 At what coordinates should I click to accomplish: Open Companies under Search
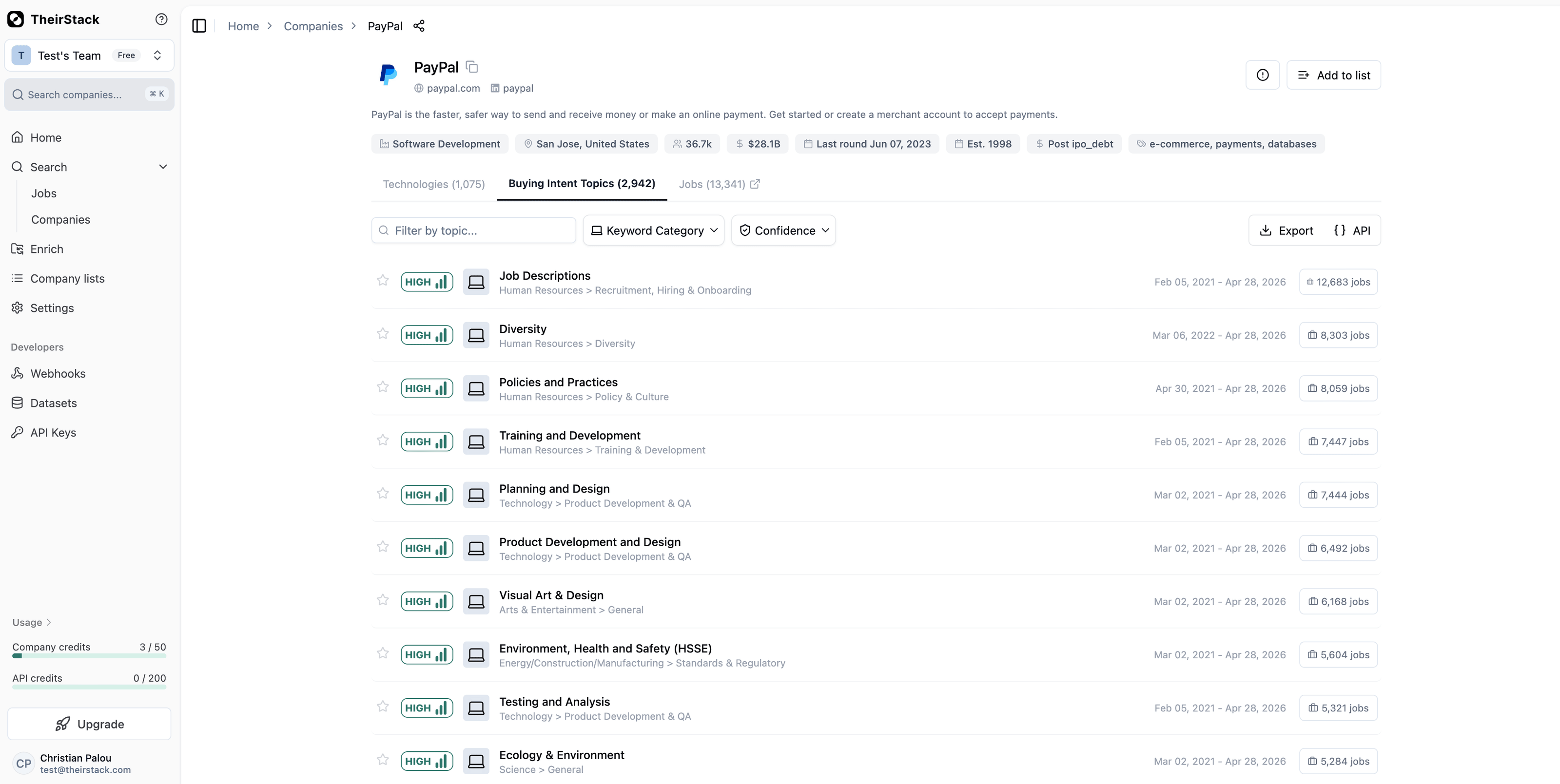click(x=60, y=220)
